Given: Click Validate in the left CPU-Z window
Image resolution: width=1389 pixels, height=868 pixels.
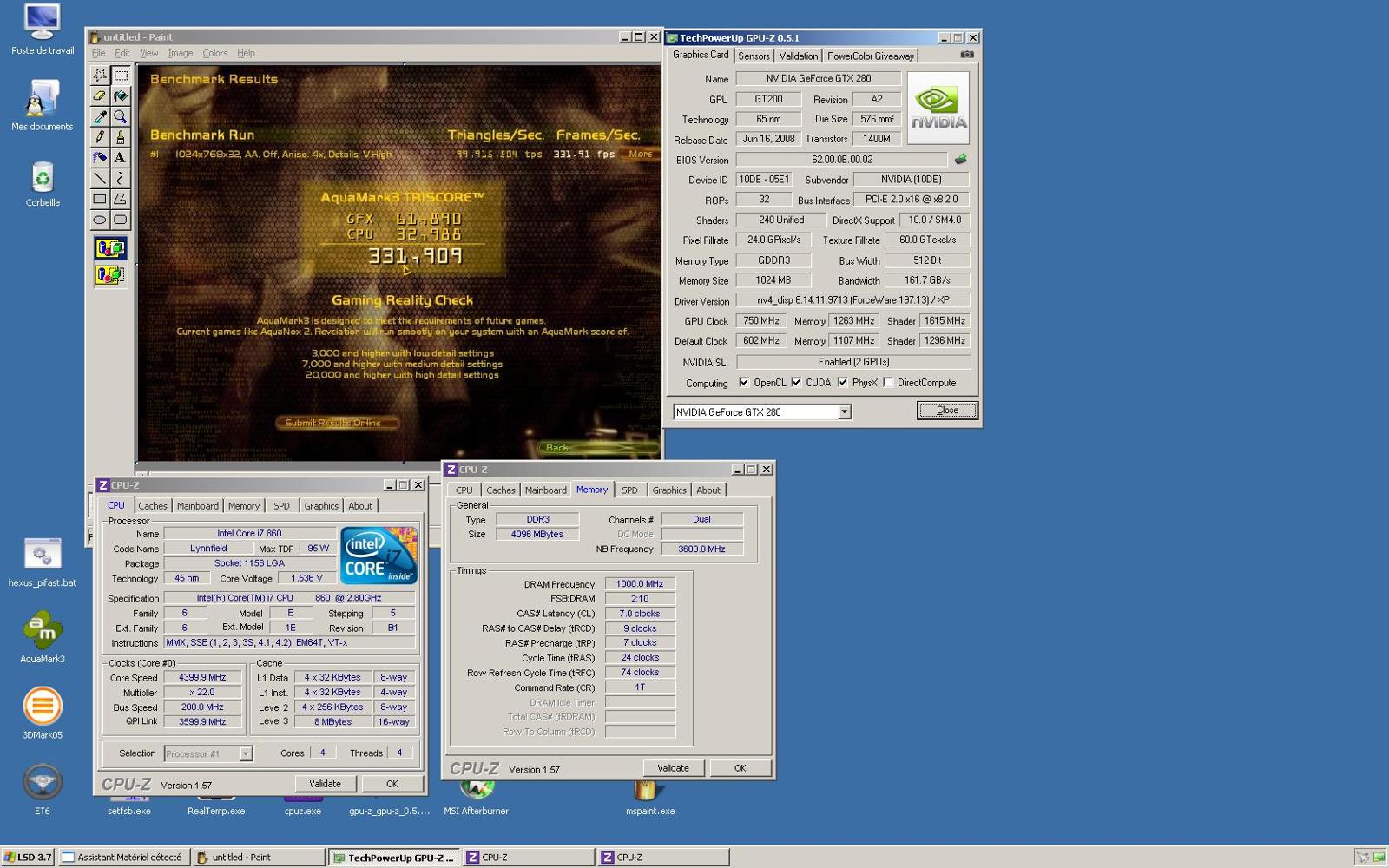Looking at the screenshot, I should [x=325, y=784].
